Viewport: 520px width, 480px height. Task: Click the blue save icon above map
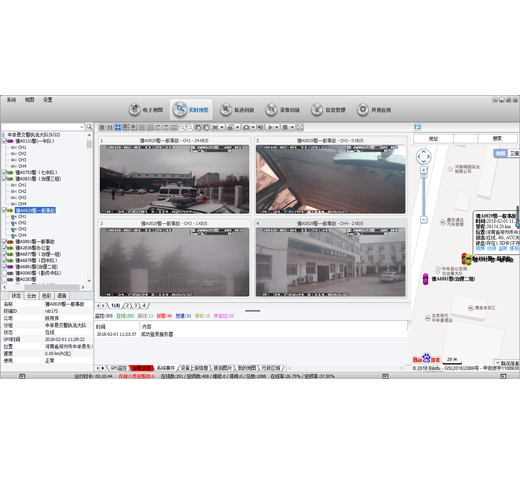click(x=417, y=127)
